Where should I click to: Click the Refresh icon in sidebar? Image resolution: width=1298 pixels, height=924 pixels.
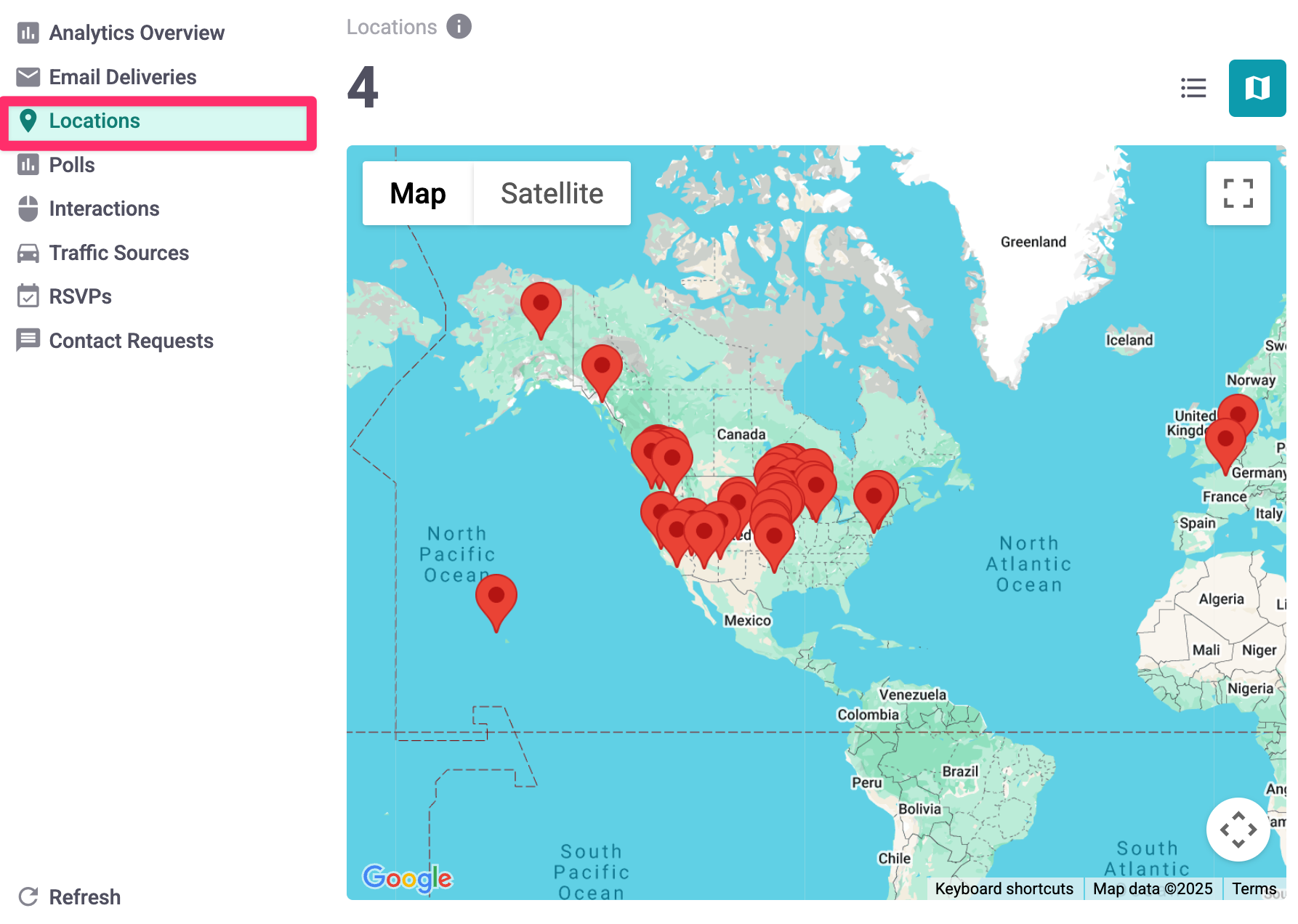point(28,897)
